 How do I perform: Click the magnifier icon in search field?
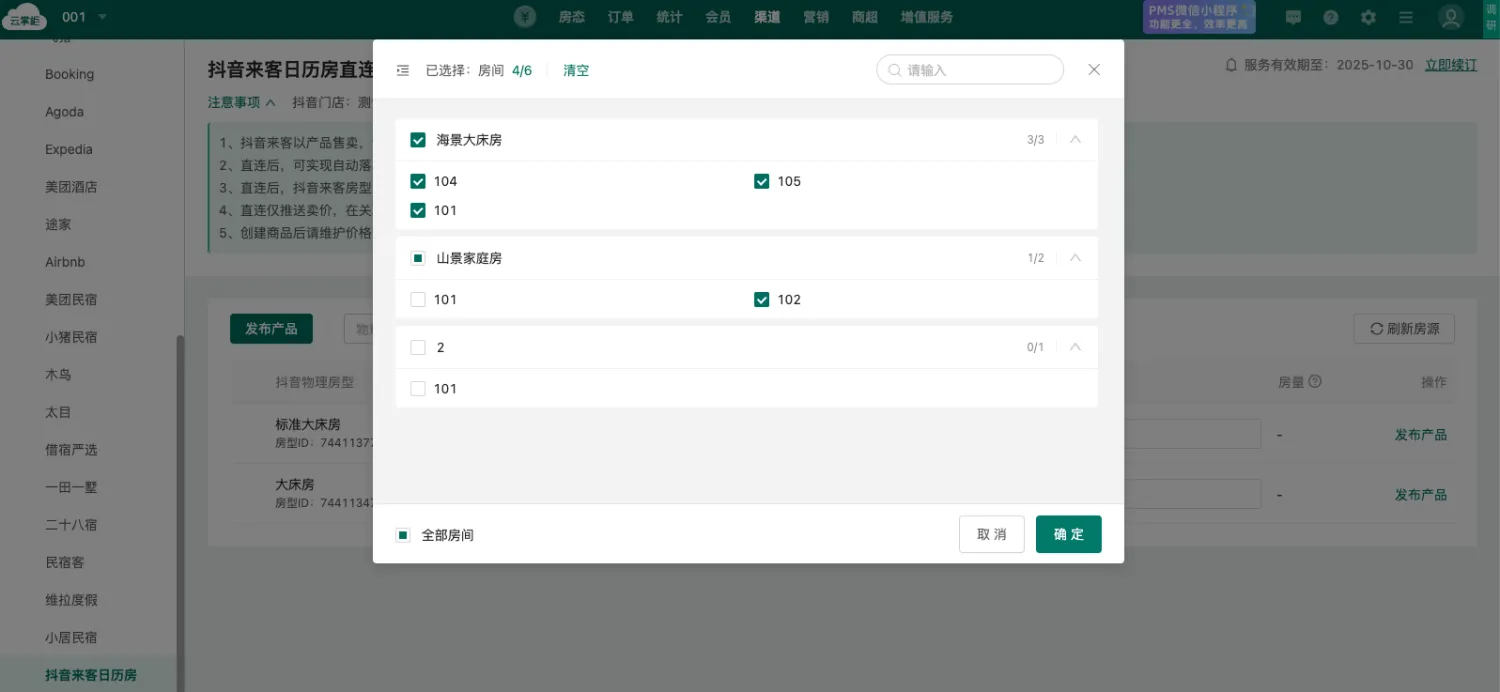tap(895, 70)
